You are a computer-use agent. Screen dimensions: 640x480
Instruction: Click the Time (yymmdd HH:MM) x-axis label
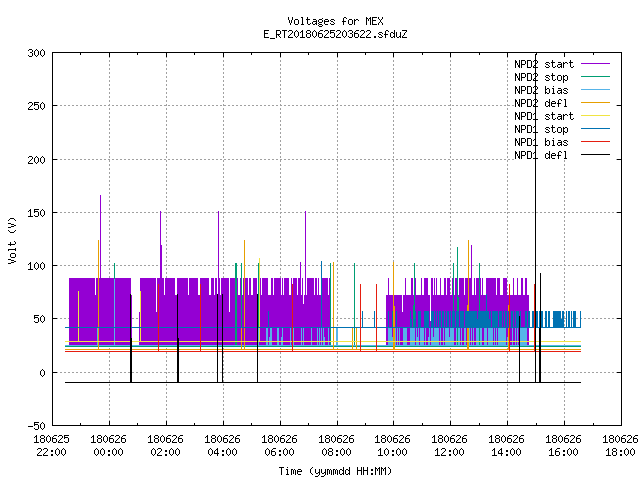click(335, 471)
